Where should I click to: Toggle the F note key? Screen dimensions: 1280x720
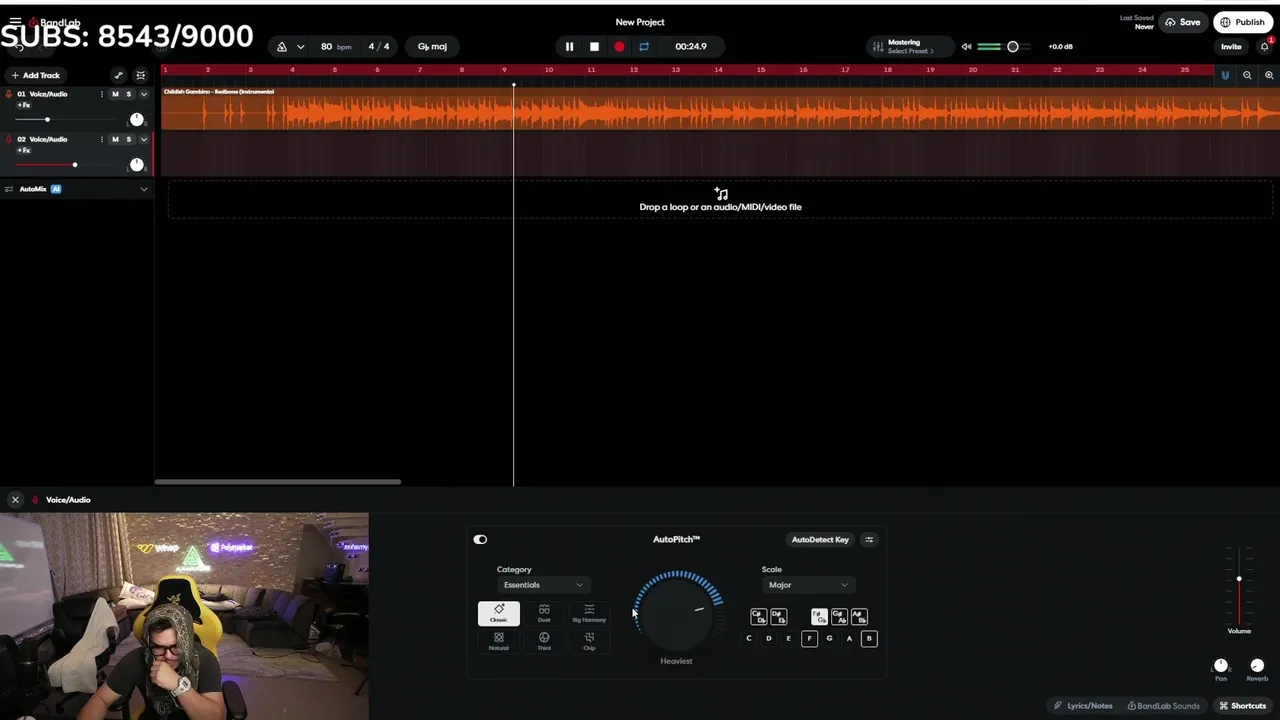pos(809,638)
